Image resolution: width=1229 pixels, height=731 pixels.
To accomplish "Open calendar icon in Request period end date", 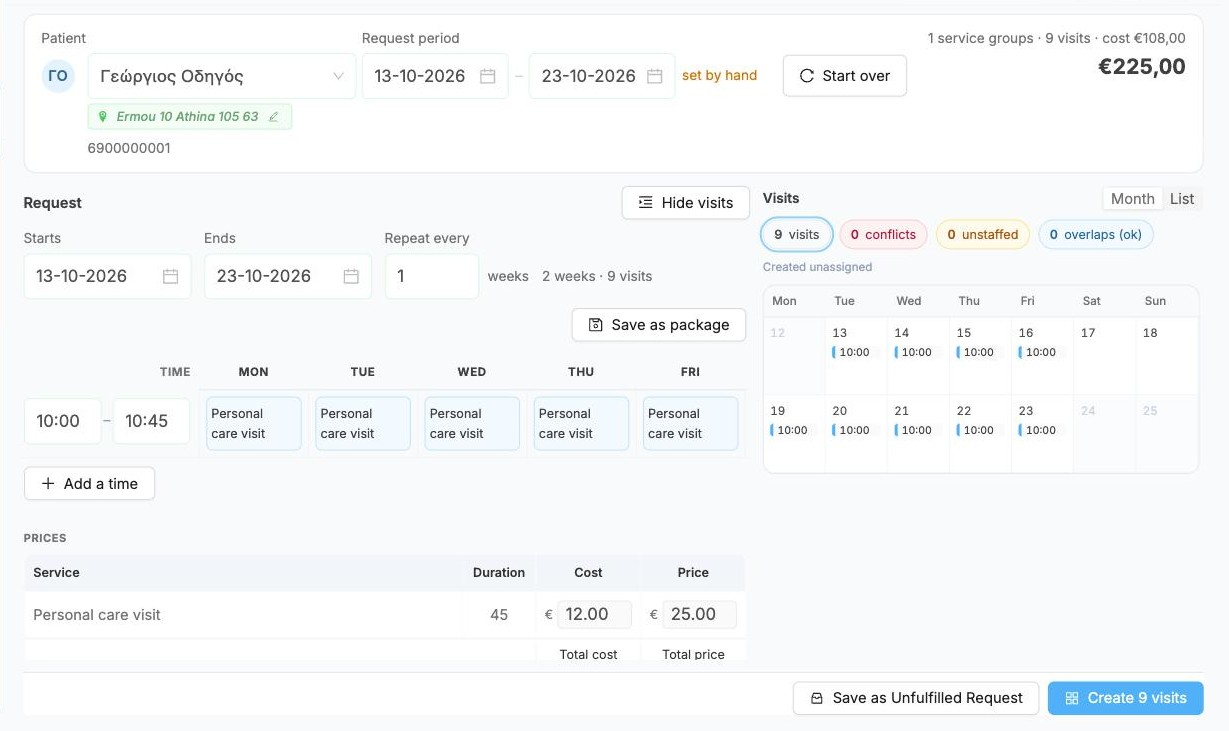I will 655,76.
